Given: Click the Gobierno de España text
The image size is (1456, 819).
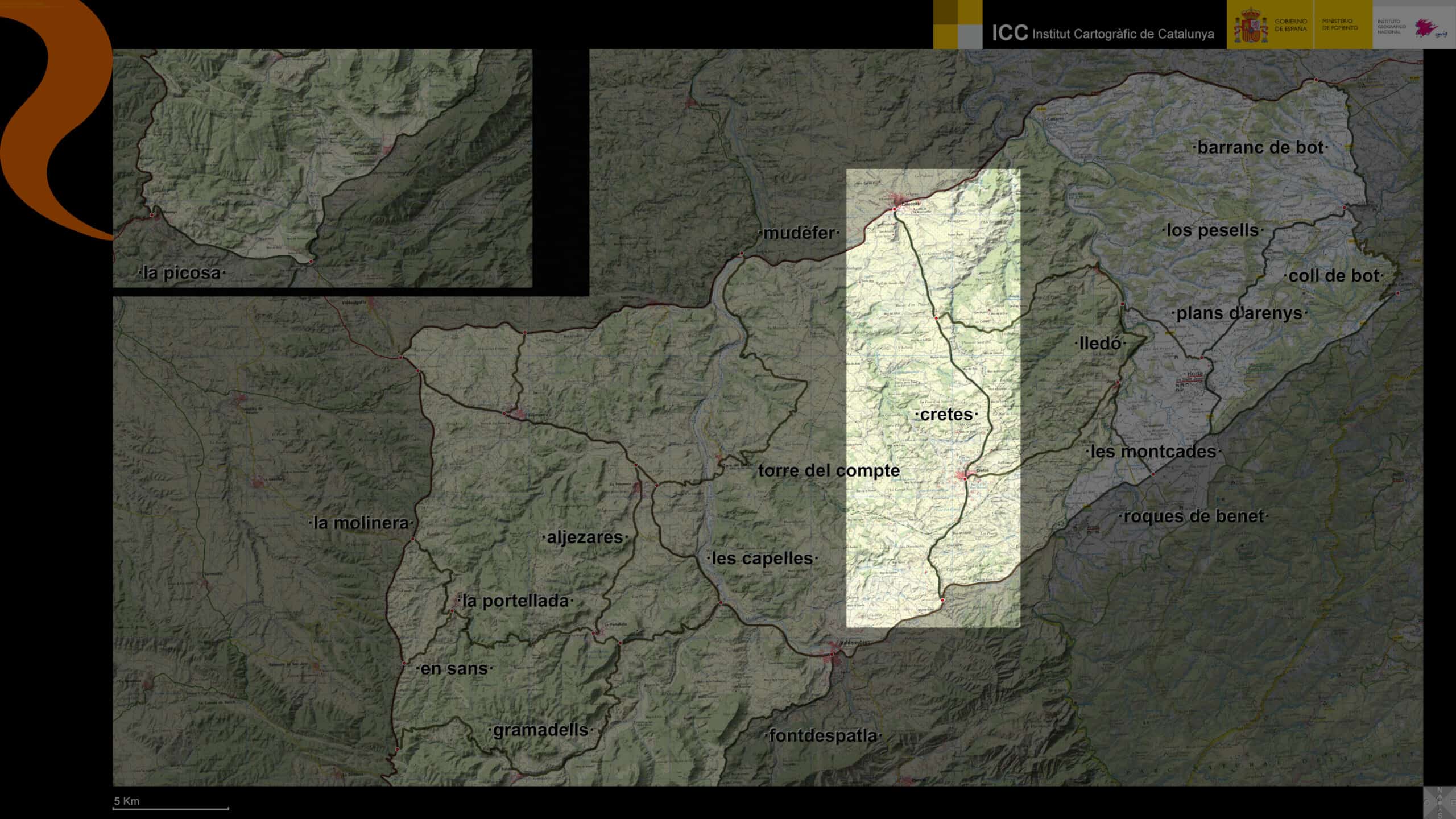Looking at the screenshot, I should 1290,25.
